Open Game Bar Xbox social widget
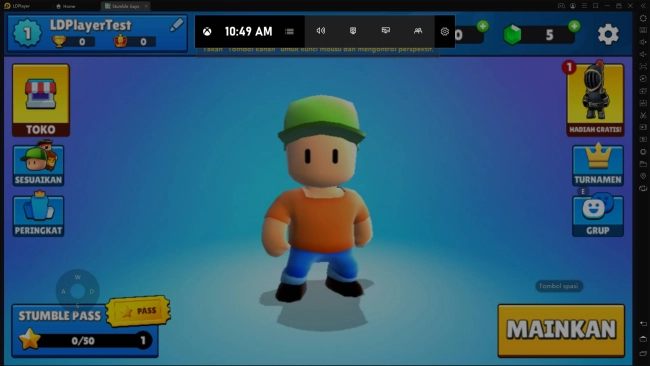Screen dimensions: 650x366 click(x=418, y=31)
